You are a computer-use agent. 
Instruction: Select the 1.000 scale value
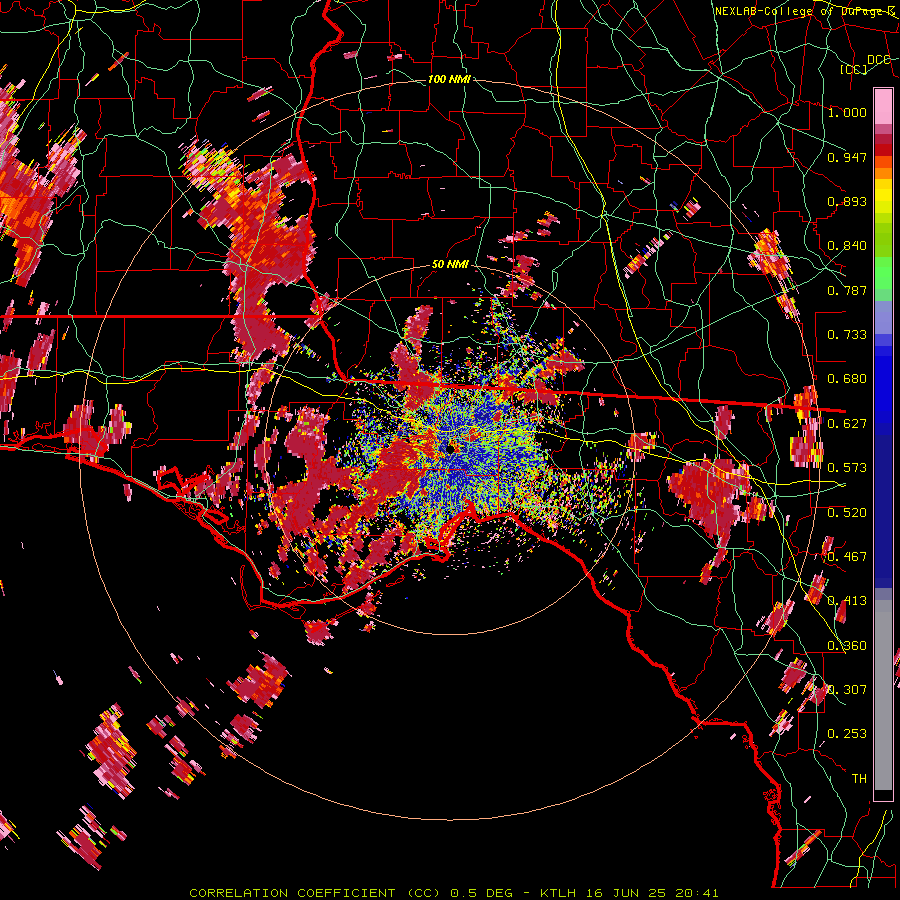point(847,112)
